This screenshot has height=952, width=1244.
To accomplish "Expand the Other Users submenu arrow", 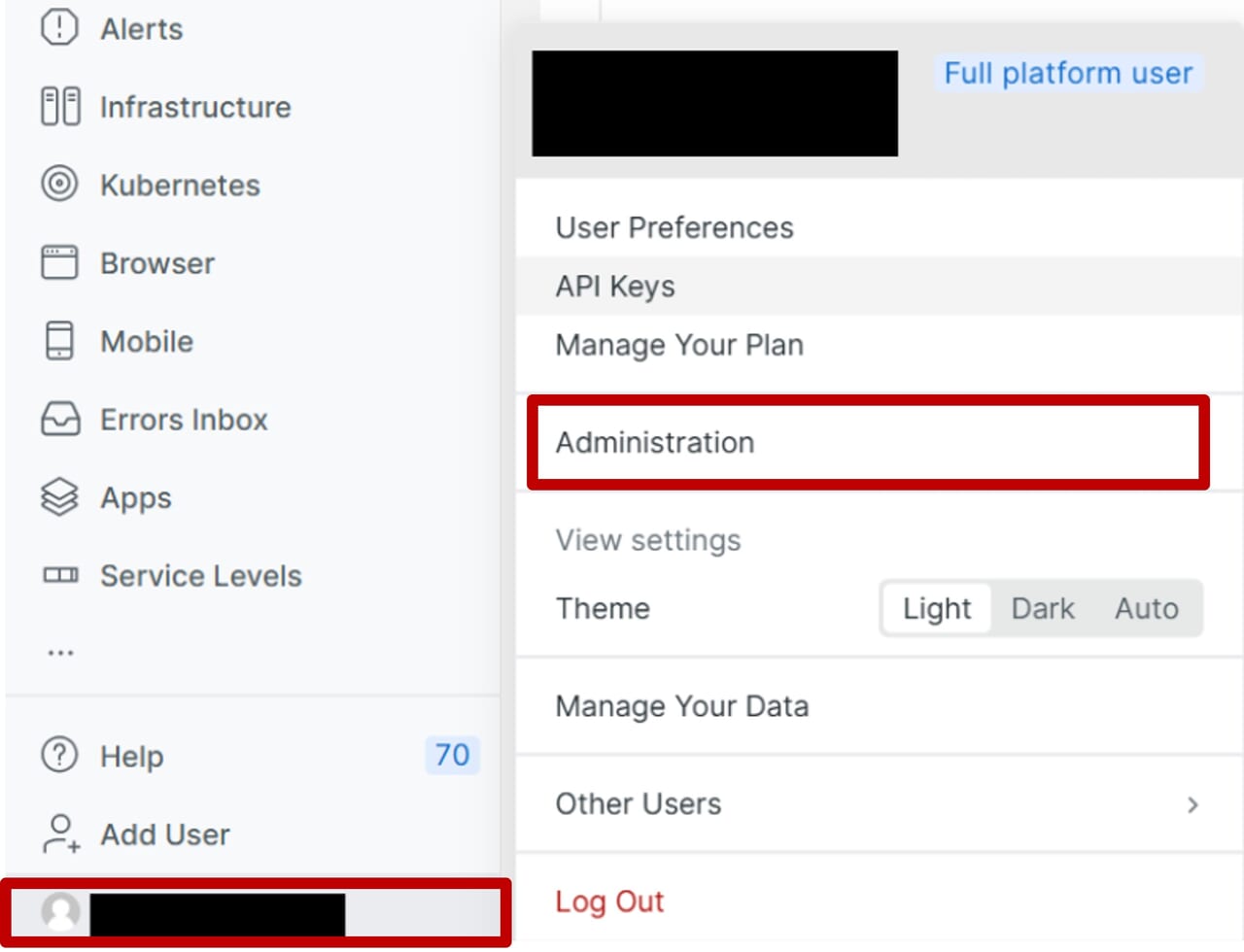I will pyautogui.click(x=1192, y=804).
